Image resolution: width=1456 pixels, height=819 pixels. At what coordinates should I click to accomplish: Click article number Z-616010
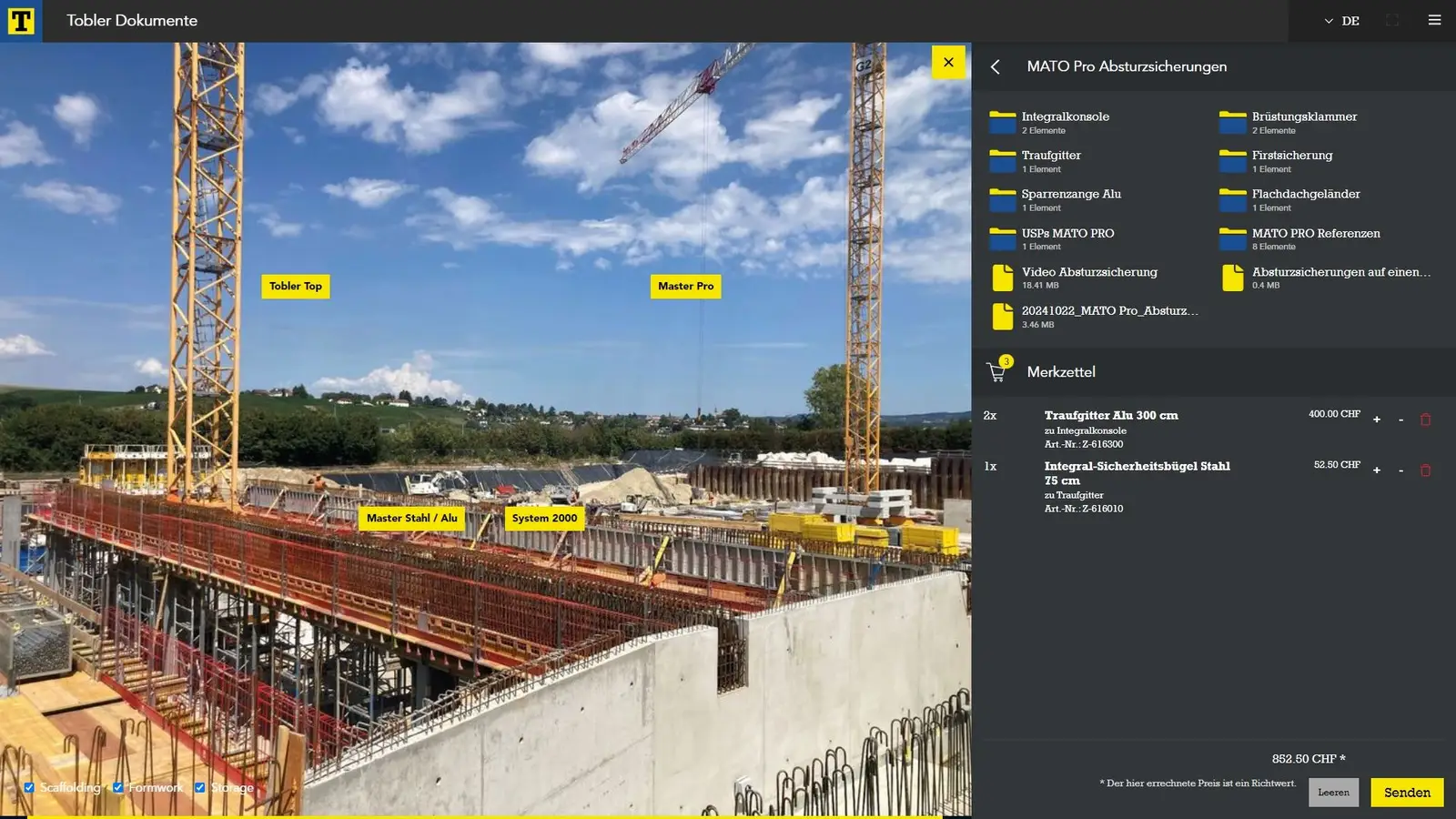[1084, 509]
